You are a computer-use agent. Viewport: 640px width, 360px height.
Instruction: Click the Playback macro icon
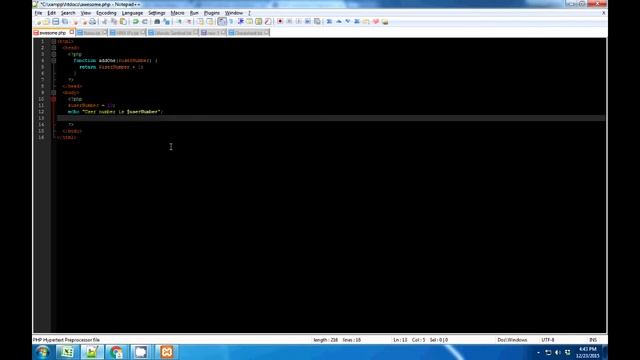pyautogui.click(x=298, y=22)
